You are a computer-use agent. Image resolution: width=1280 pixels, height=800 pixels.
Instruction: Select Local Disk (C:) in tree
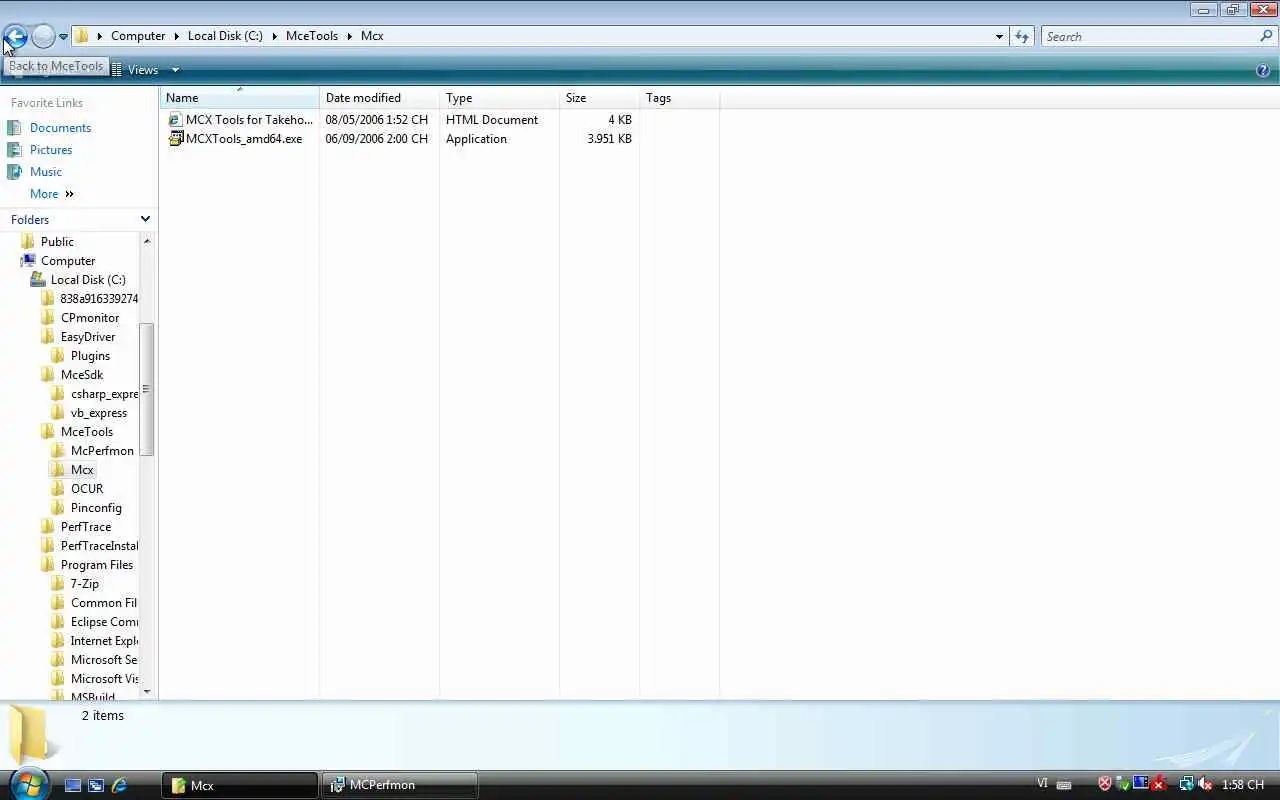(88, 280)
